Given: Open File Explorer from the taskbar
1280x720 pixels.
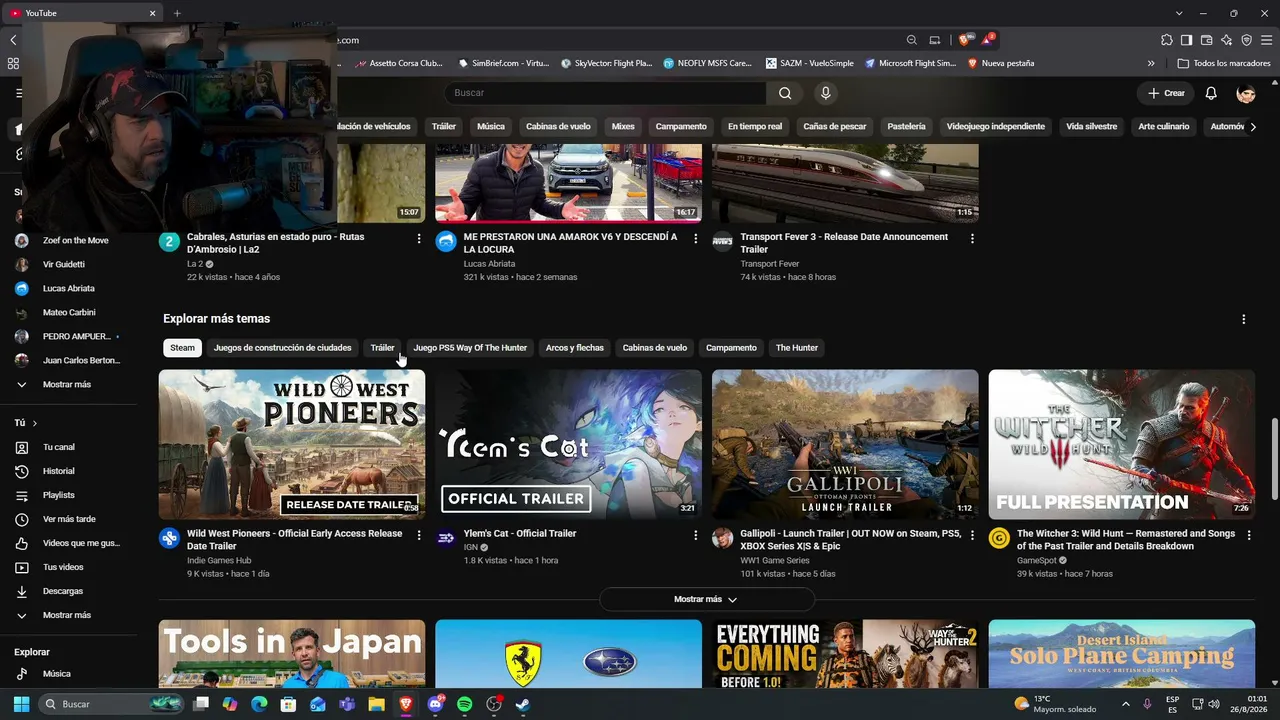Looking at the screenshot, I should pyautogui.click(x=376, y=704).
